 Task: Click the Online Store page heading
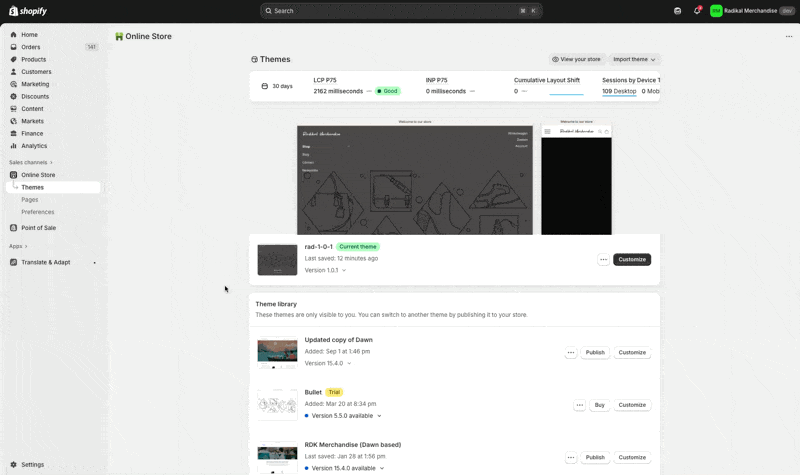[148, 36]
